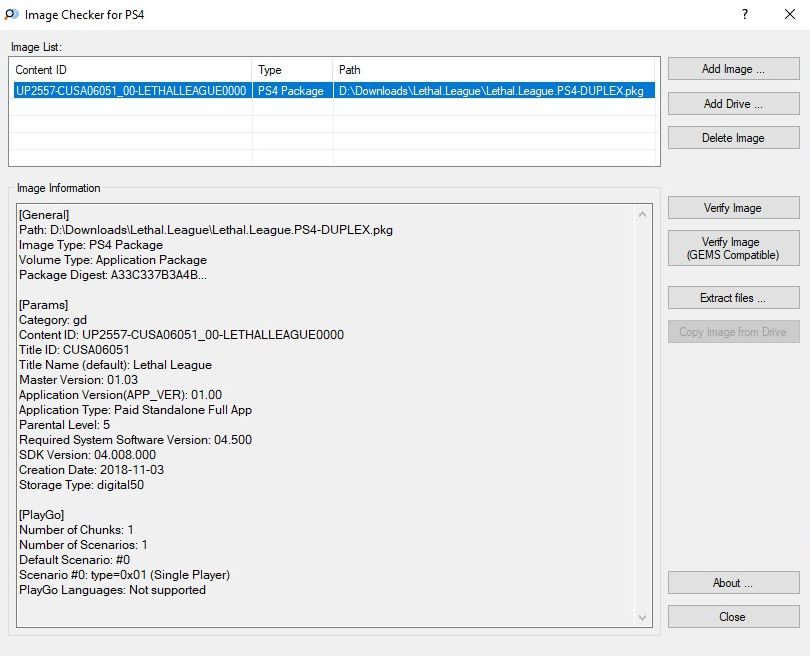This screenshot has width=810, height=656.
Task: Click the Close button at bottom
Action: [x=734, y=617]
